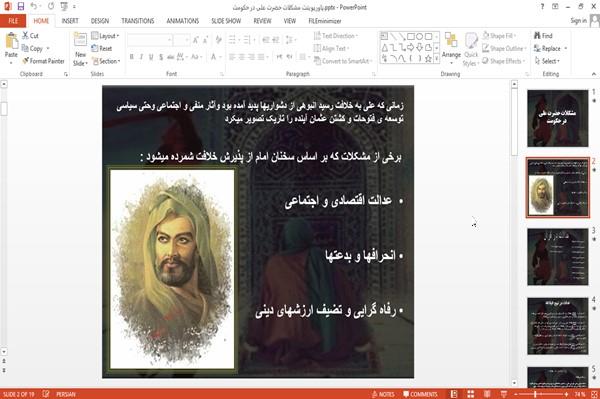Click the Cut scissors button

click(x=30, y=36)
